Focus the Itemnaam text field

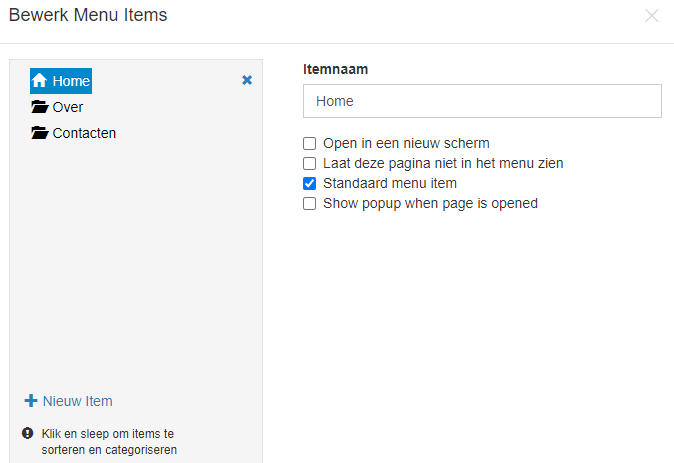482,101
